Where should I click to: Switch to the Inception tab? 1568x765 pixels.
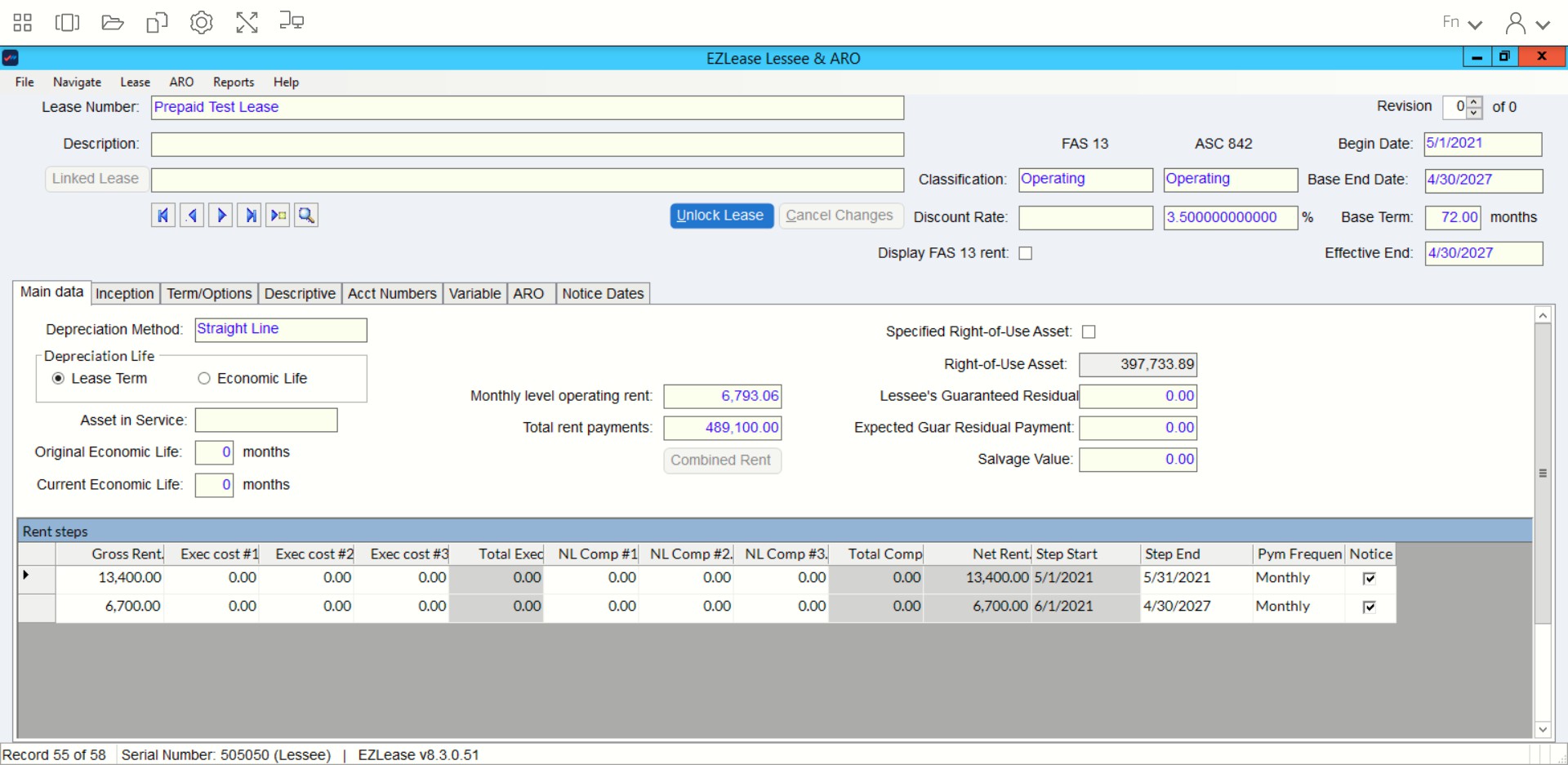[124, 294]
